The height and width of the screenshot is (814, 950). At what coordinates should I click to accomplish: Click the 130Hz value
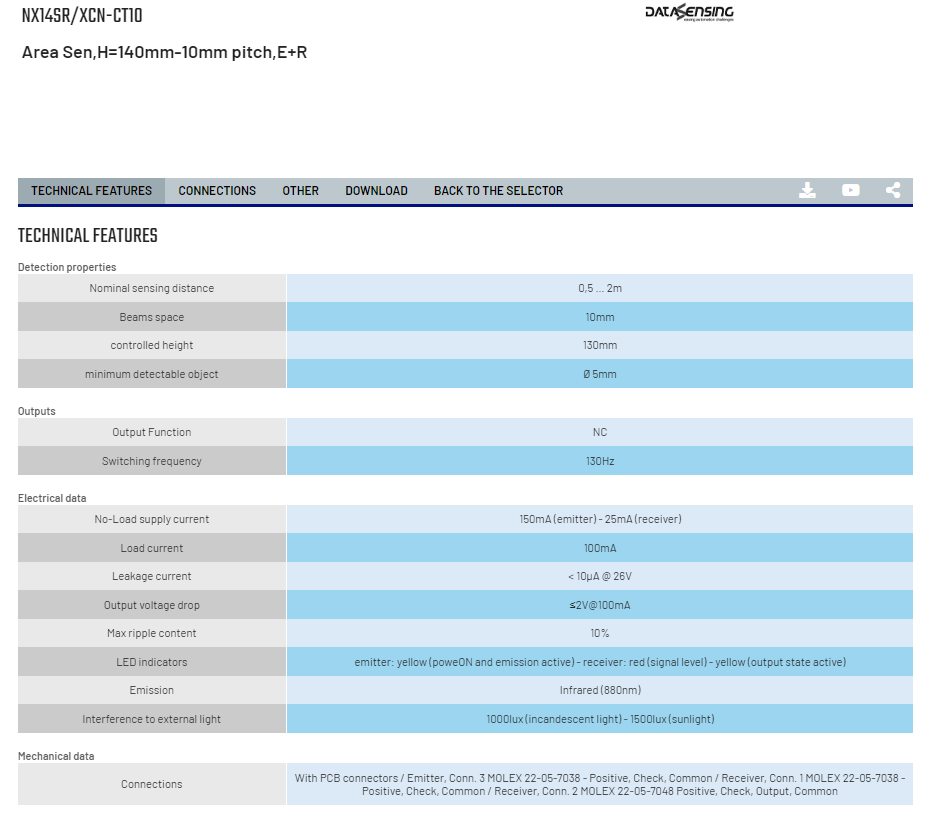[x=600, y=462]
